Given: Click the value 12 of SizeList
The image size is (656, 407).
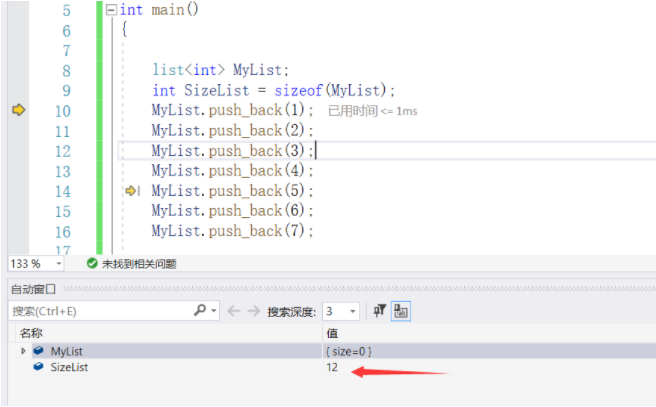Looking at the screenshot, I should coord(332,367).
